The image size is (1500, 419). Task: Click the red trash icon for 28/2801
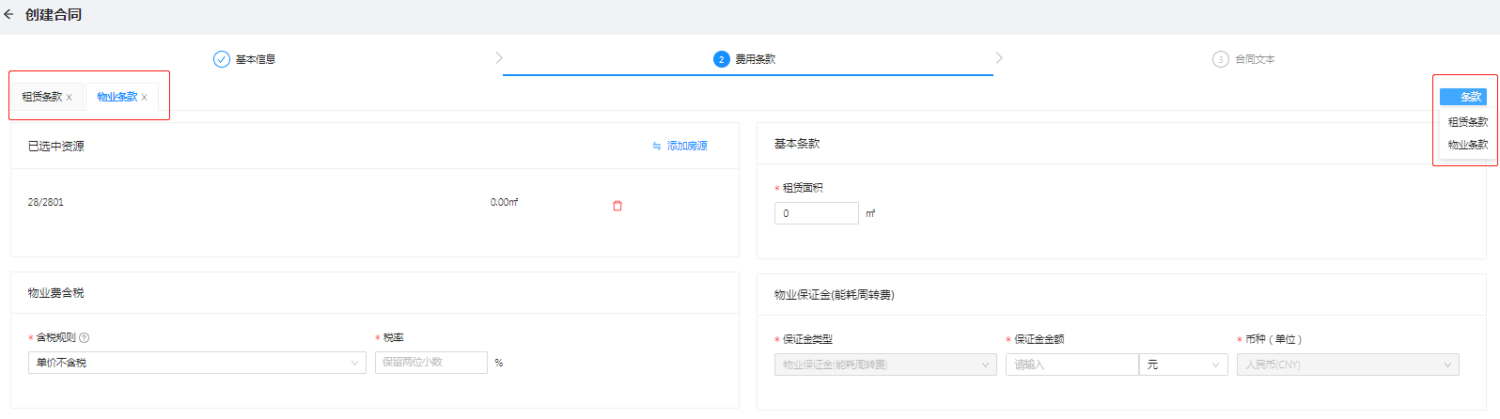click(617, 205)
